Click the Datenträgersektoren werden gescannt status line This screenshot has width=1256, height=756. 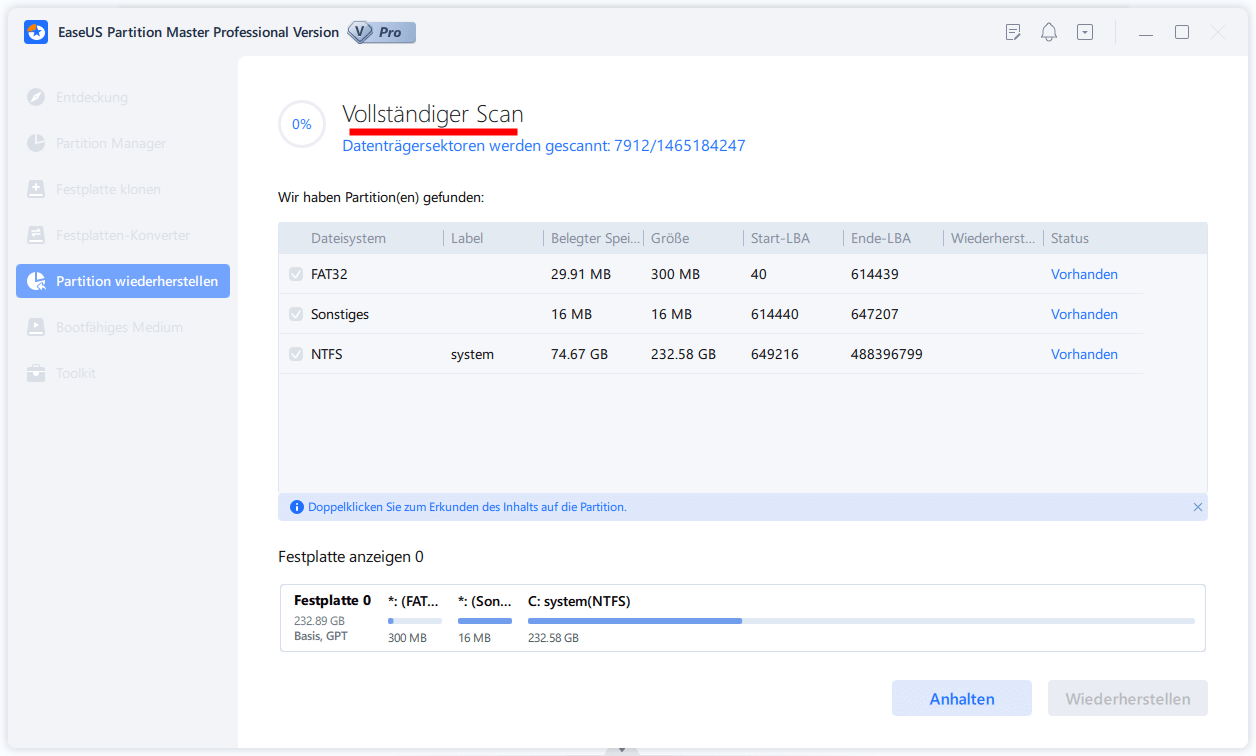(544, 146)
